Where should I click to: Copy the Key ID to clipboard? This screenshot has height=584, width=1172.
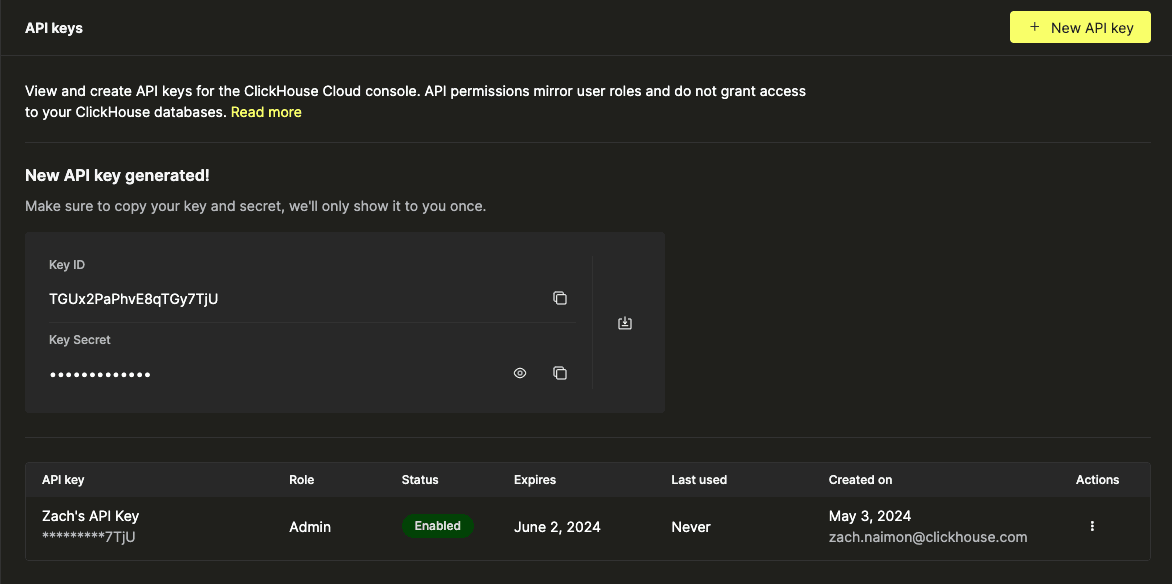click(x=560, y=298)
